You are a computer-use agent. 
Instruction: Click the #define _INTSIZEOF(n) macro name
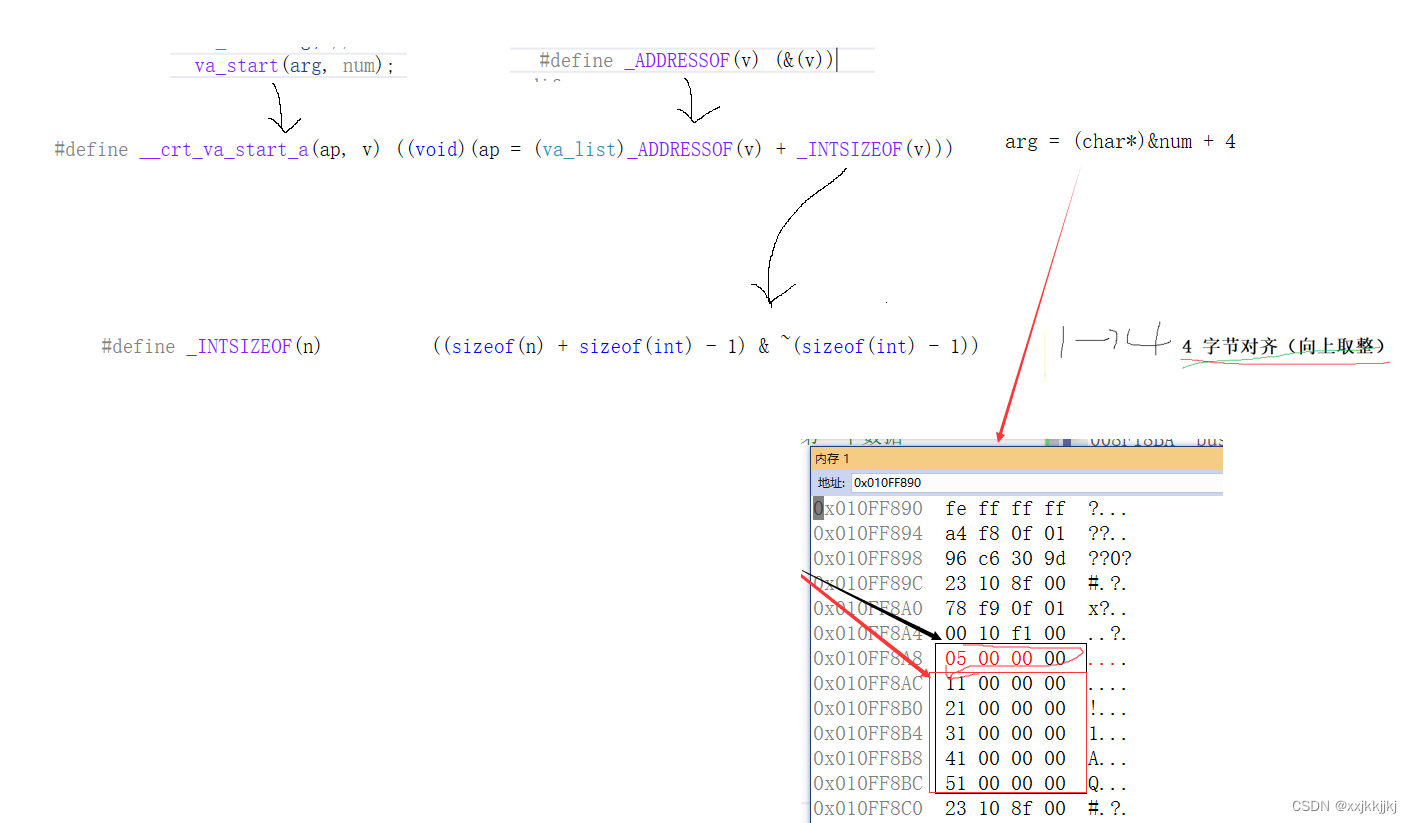[x=211, y=346]
